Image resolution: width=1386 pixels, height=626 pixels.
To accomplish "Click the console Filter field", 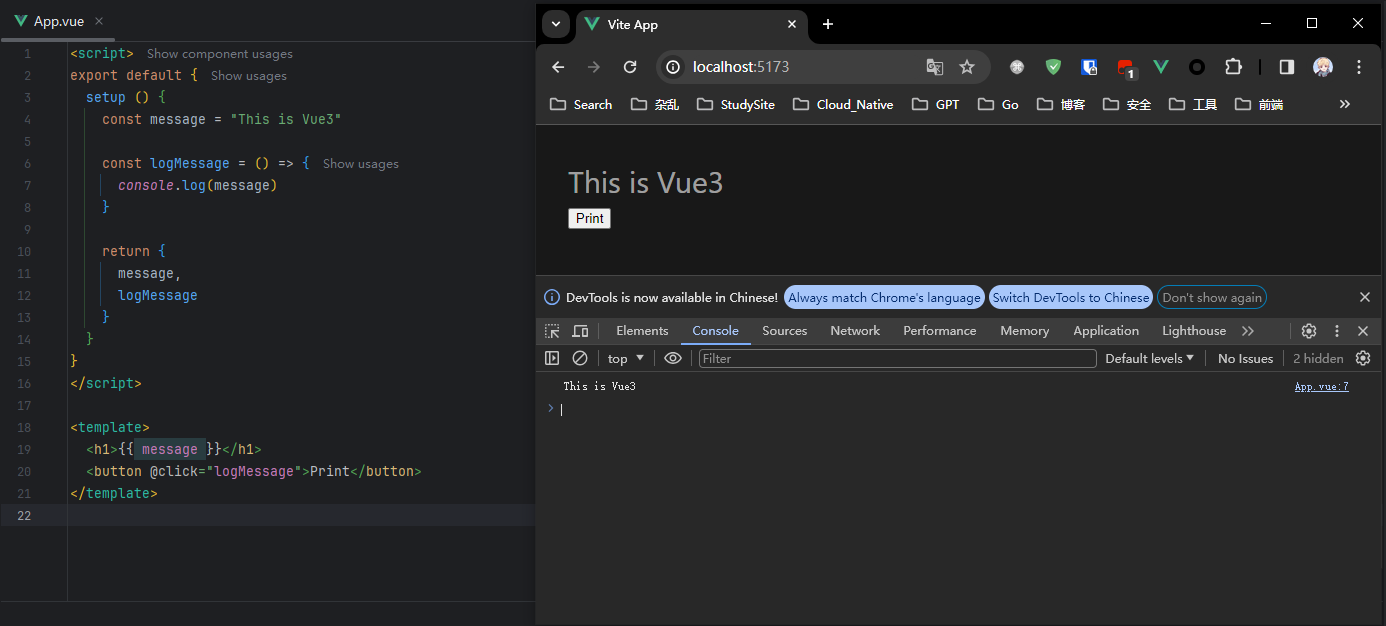I will coord(898,358).
